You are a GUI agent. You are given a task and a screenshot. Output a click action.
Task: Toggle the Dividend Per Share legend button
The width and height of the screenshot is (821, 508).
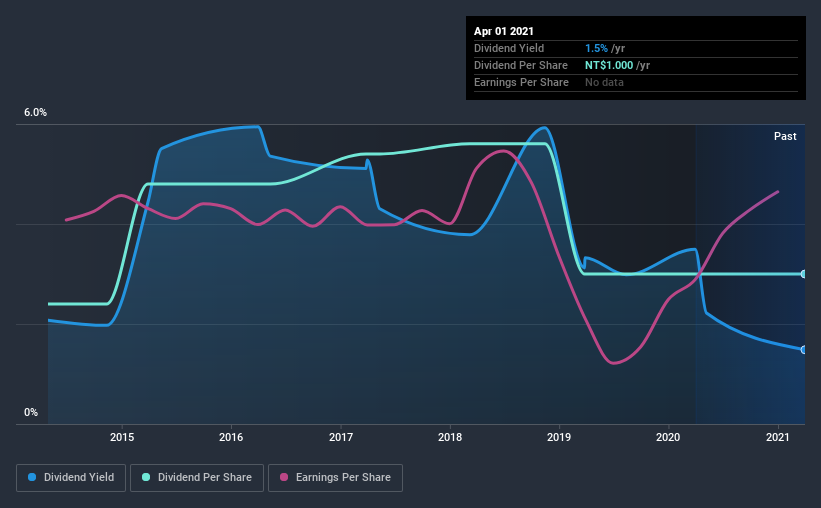point(197,478)
